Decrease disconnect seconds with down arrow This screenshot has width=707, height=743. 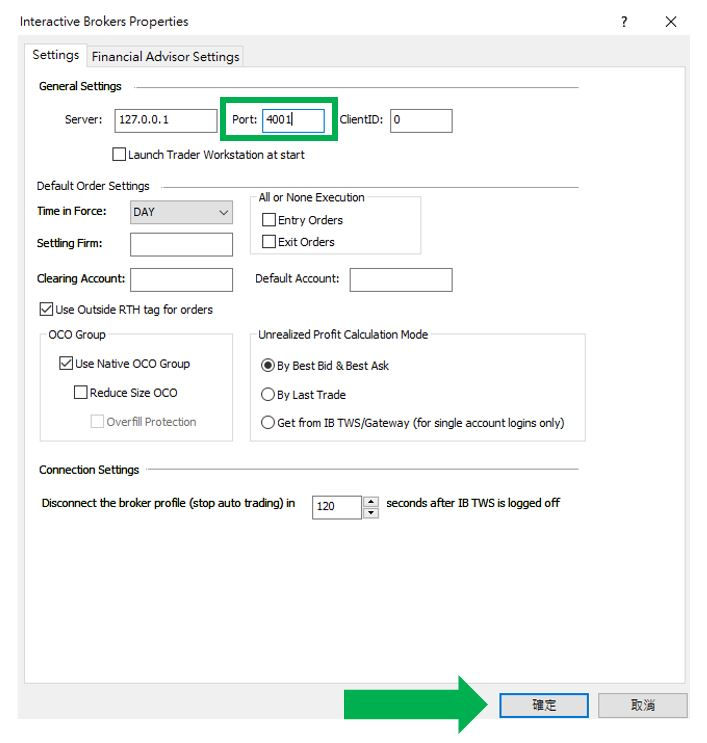click(371, 513)
